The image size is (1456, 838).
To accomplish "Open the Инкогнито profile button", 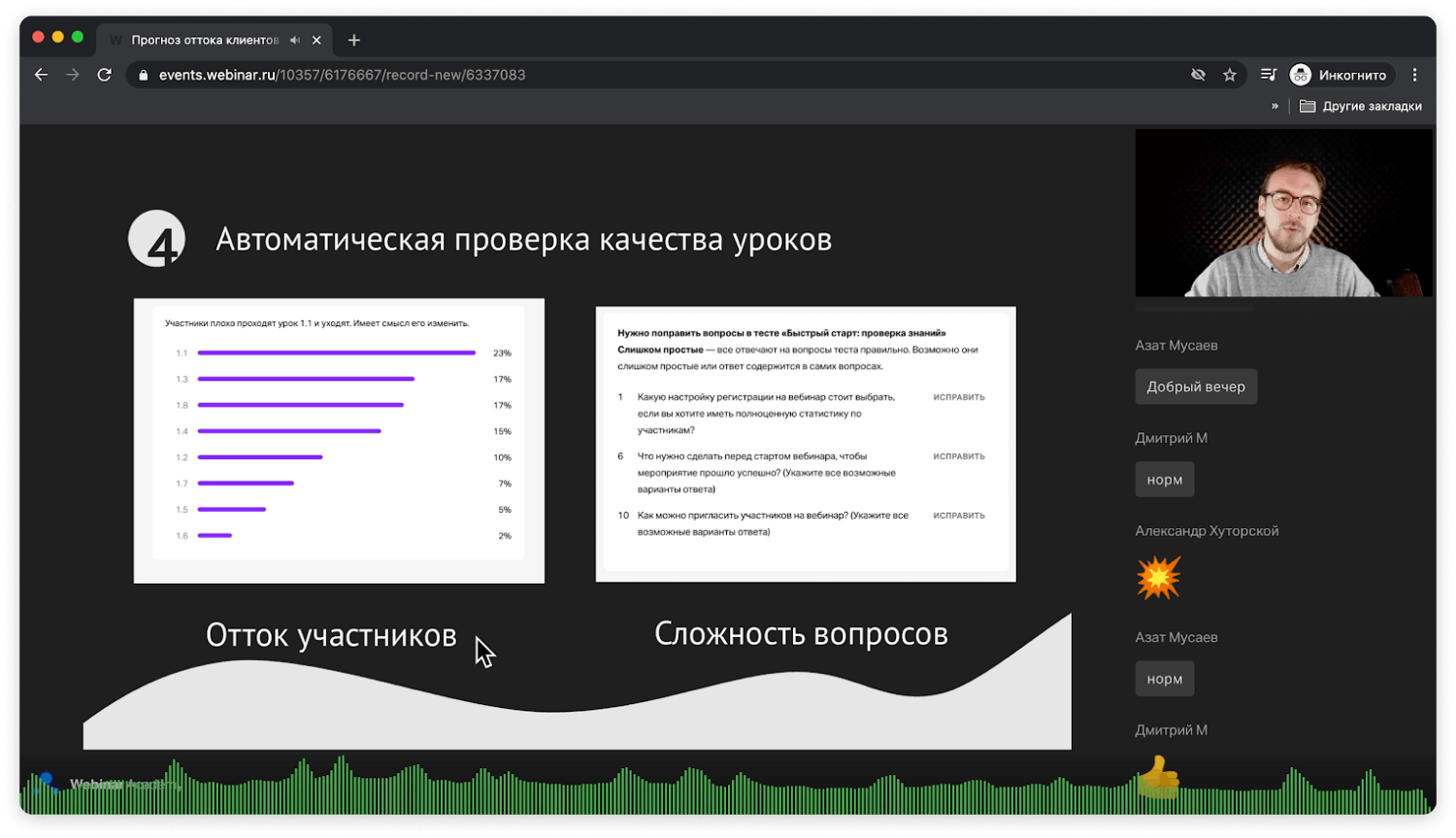I will tap(1339, 75).
